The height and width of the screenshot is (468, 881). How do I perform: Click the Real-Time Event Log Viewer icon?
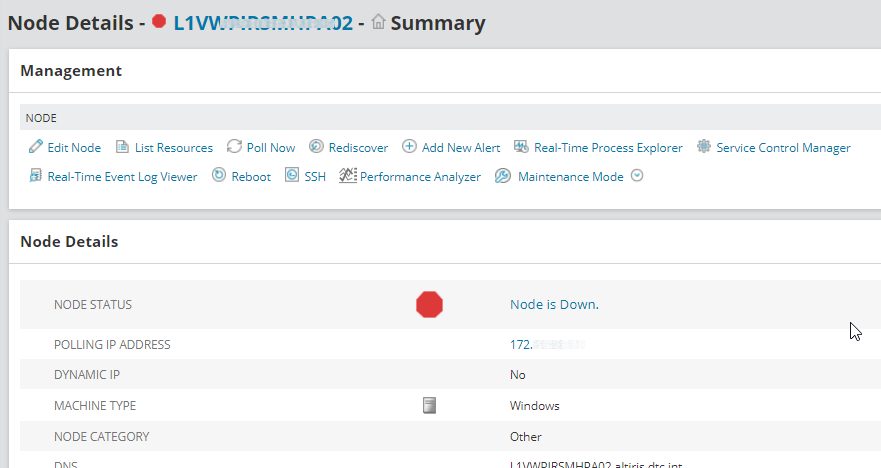[x=35, y=176]
